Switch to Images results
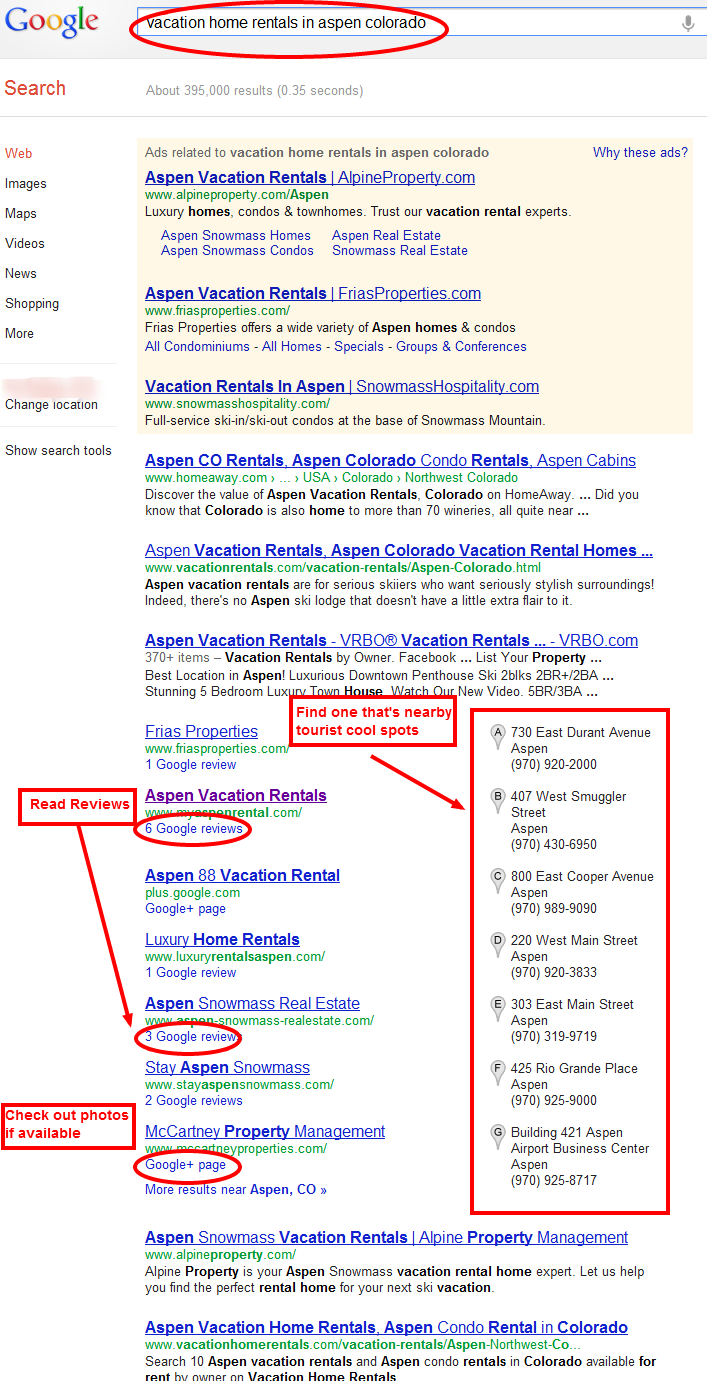Image resolution: width=707 pixels, height=1381 pixels. 26,183
